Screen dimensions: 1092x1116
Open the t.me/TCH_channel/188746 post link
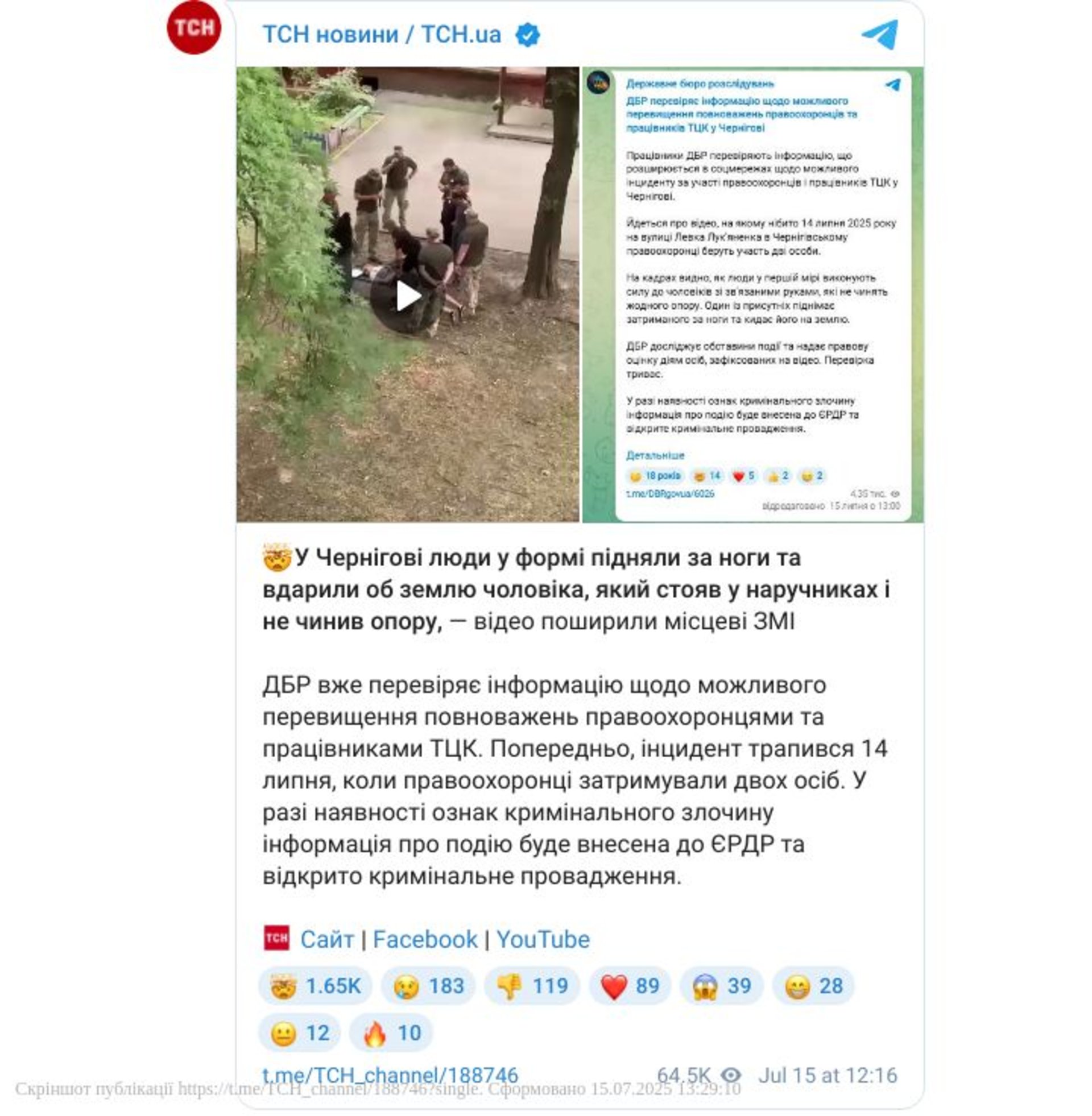390,1075
